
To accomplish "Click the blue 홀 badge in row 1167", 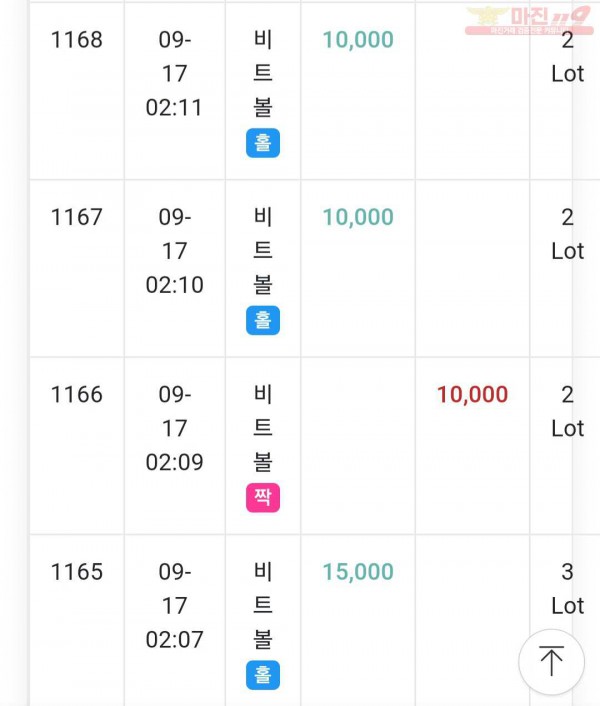I will click(x=263, y=320).
